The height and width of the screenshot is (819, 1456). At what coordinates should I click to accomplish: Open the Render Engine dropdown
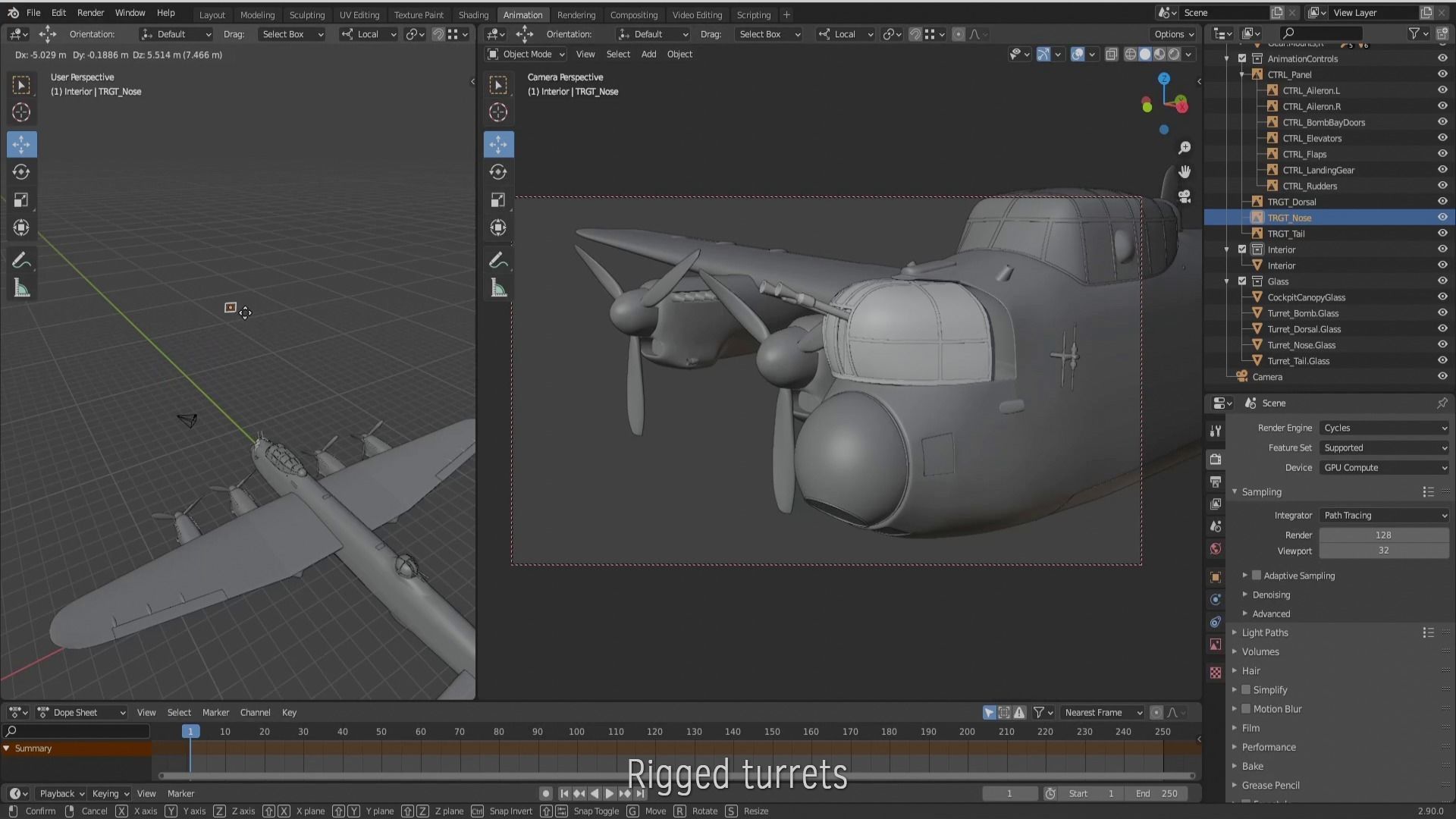[1384, 428]
